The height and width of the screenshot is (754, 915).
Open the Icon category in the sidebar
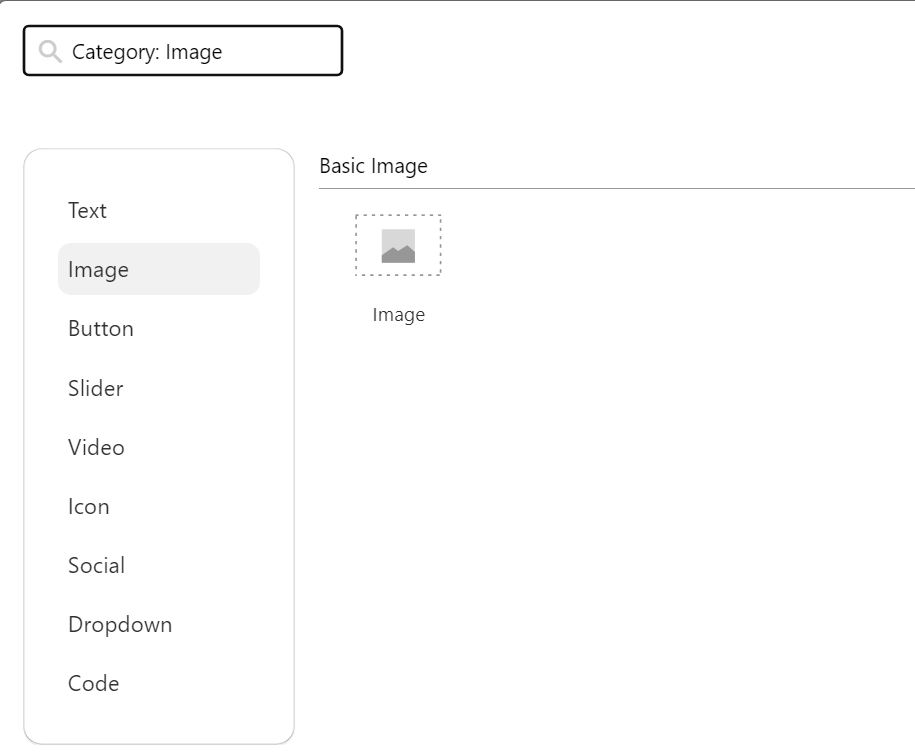[x=88, y=506]
